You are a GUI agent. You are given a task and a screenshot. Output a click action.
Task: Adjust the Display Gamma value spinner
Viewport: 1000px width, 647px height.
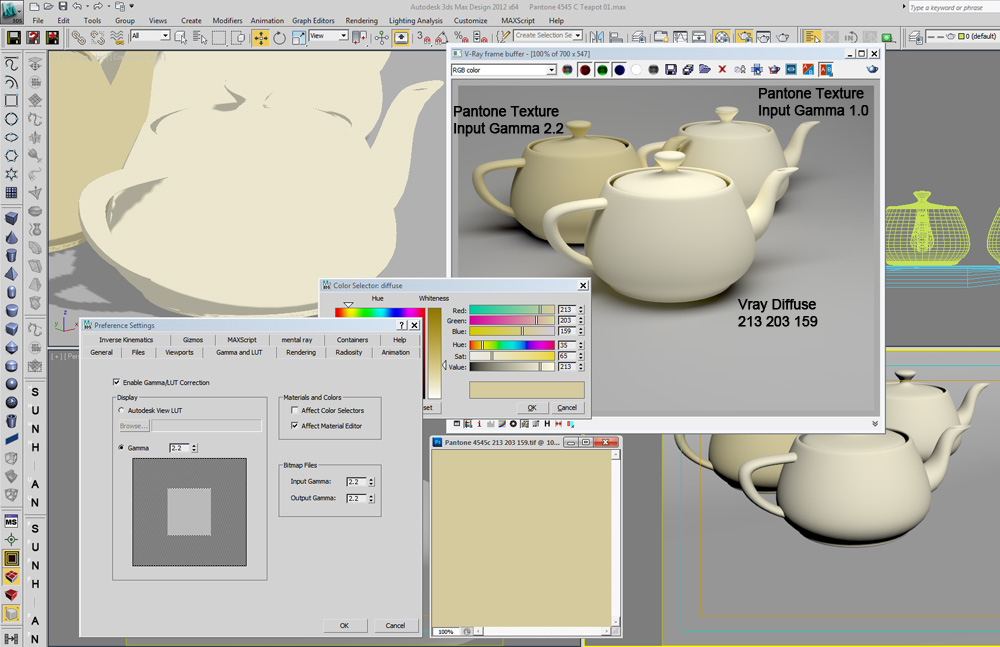[195, 448]
